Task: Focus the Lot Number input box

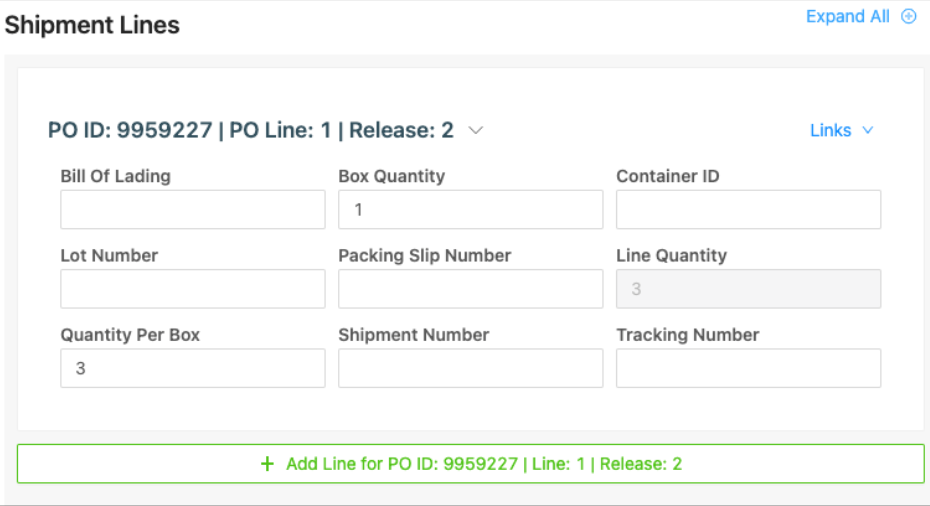Action: (193, 289)
